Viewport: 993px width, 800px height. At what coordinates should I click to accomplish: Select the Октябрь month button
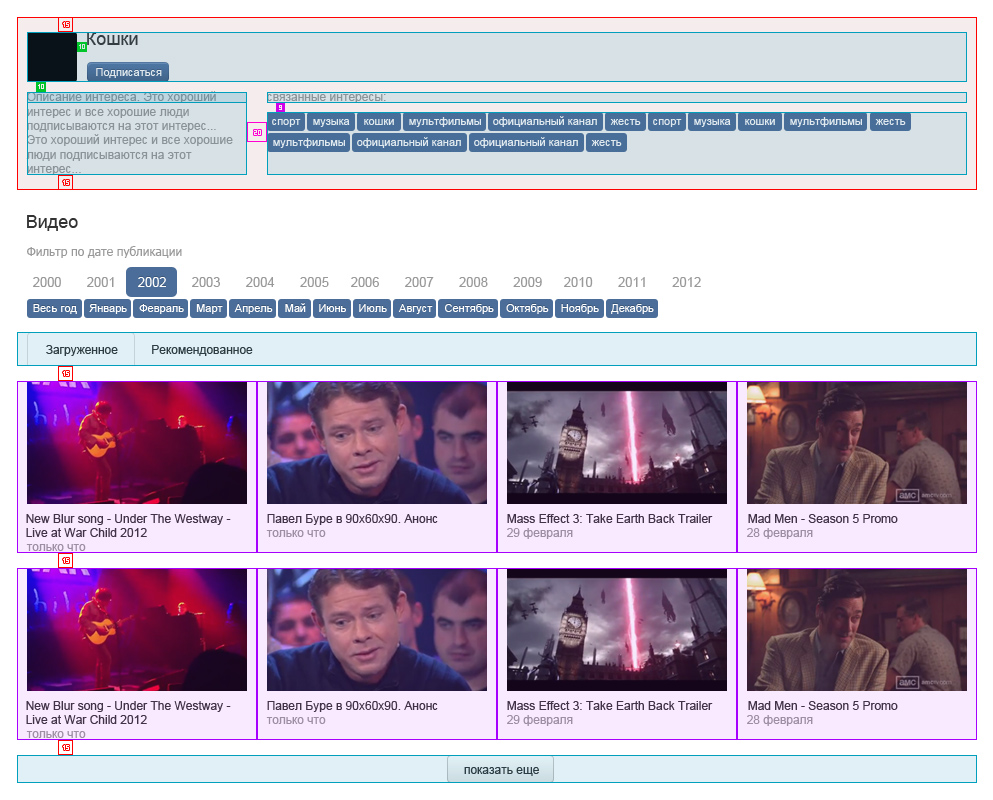point(527,308)
